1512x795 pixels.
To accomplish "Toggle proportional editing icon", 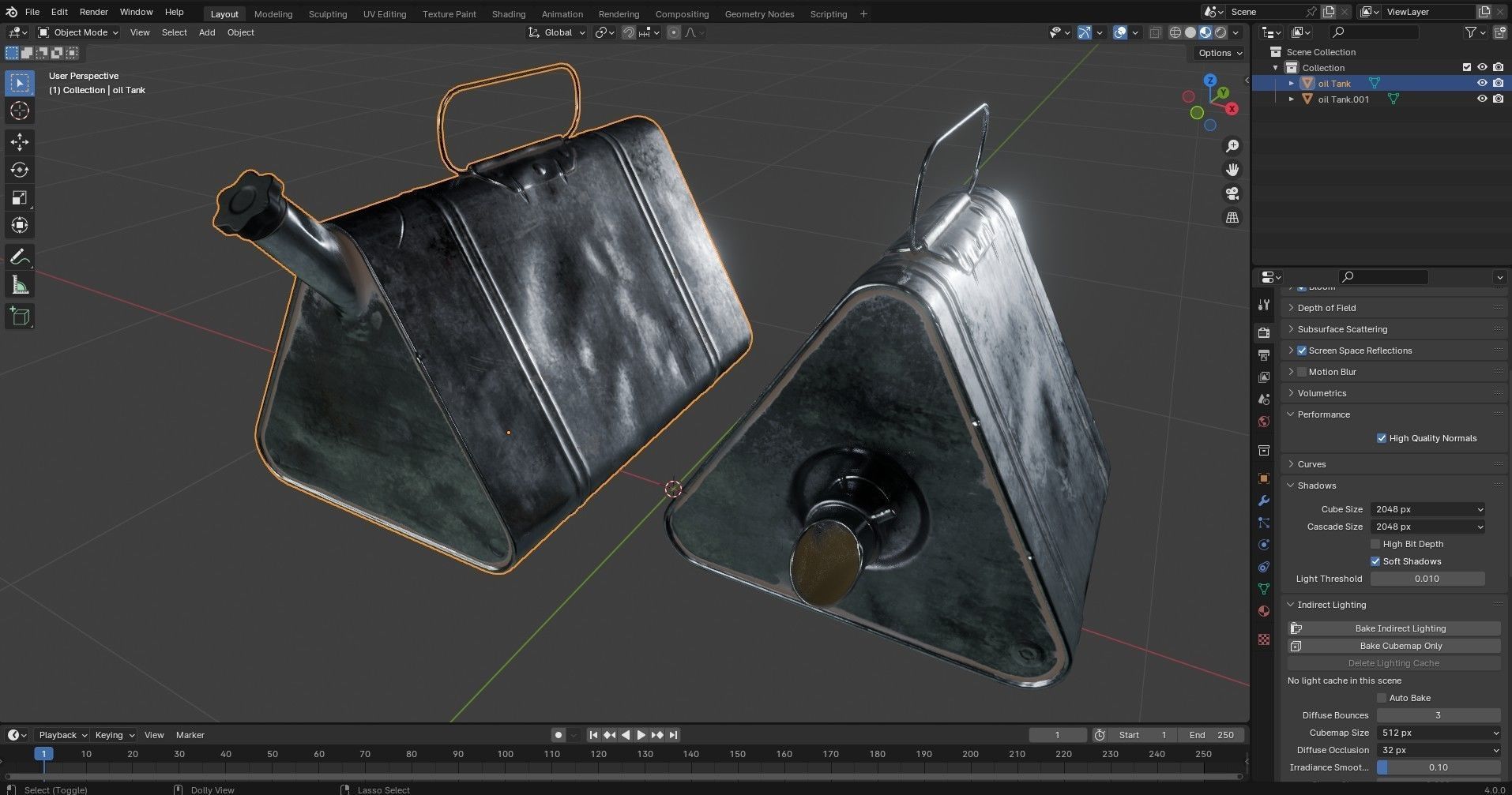I will click(674, 32).
